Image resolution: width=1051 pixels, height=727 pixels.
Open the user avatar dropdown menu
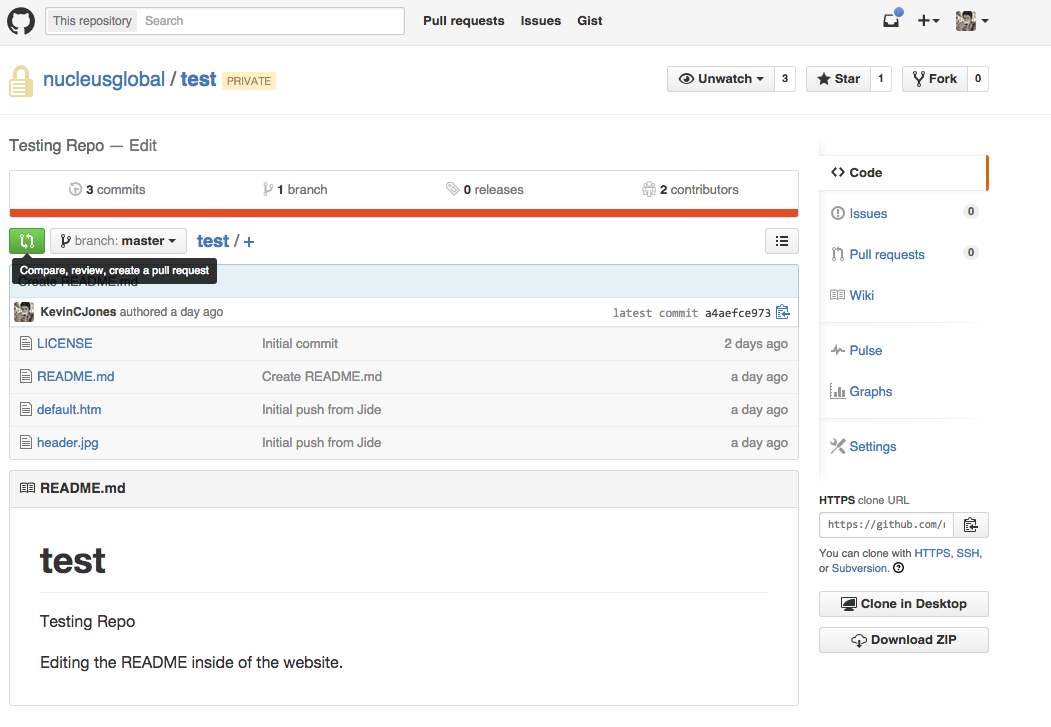972,21
